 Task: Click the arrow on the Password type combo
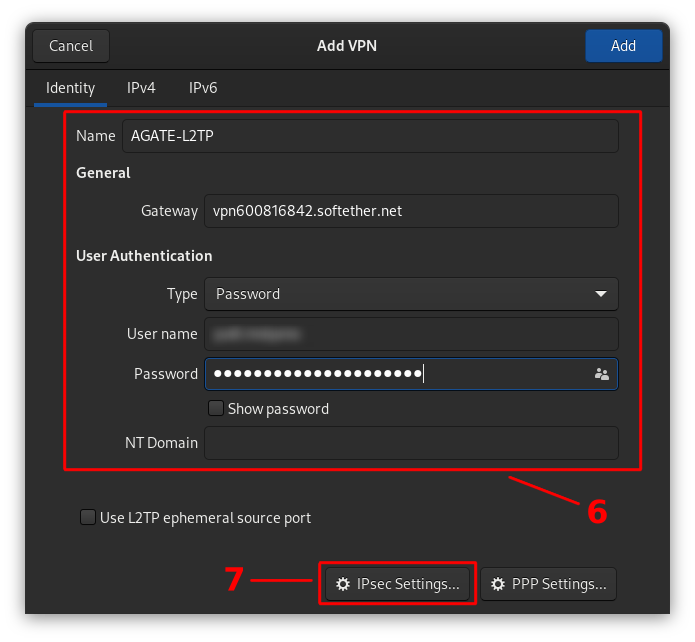click(x=600, y=294)
